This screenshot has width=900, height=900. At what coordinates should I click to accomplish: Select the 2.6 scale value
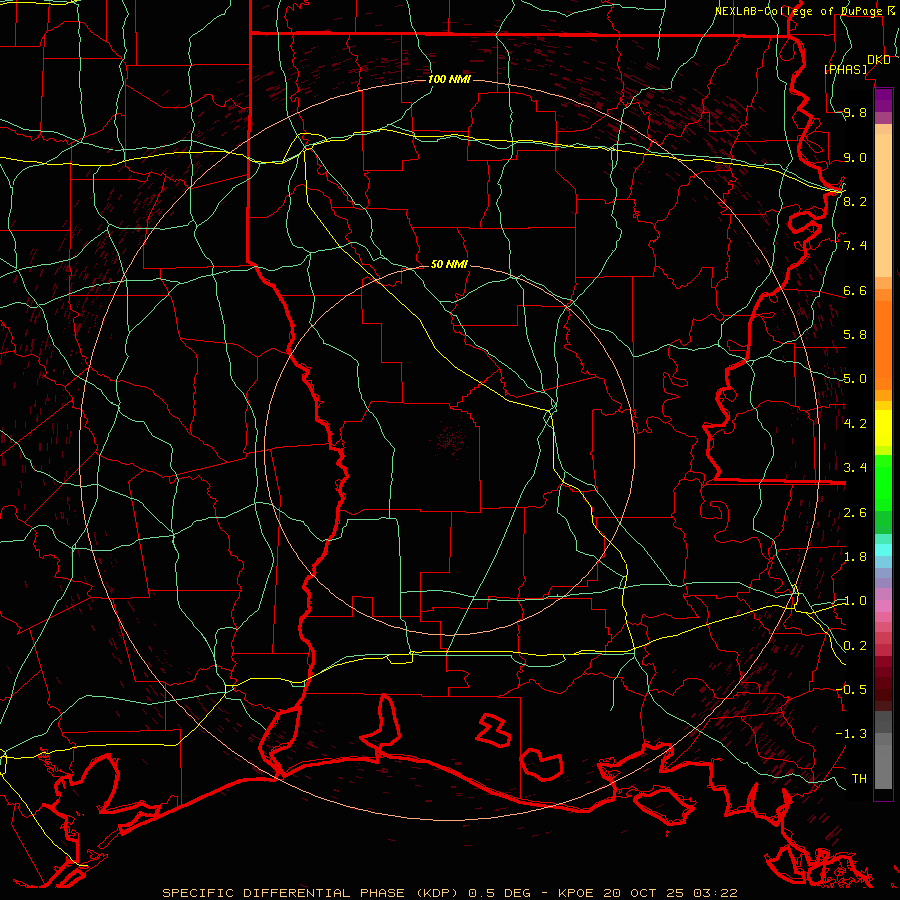tap(855, 513)
